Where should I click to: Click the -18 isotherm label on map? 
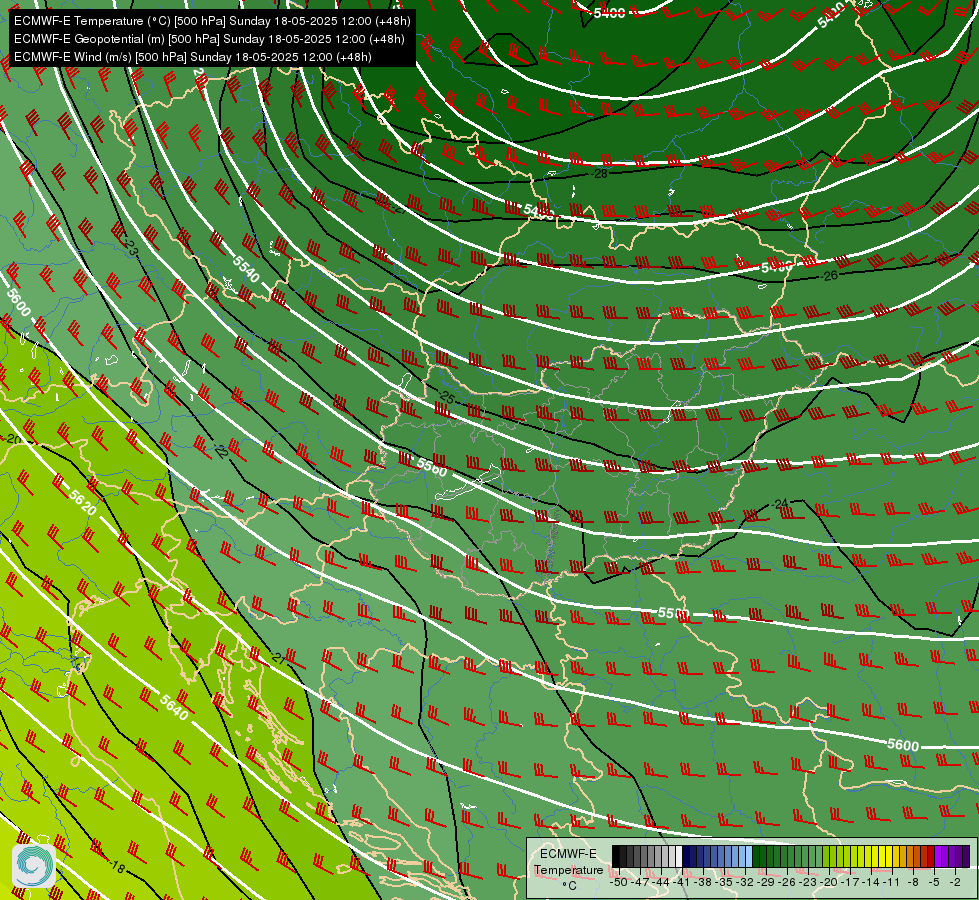[x=116, y=867]
